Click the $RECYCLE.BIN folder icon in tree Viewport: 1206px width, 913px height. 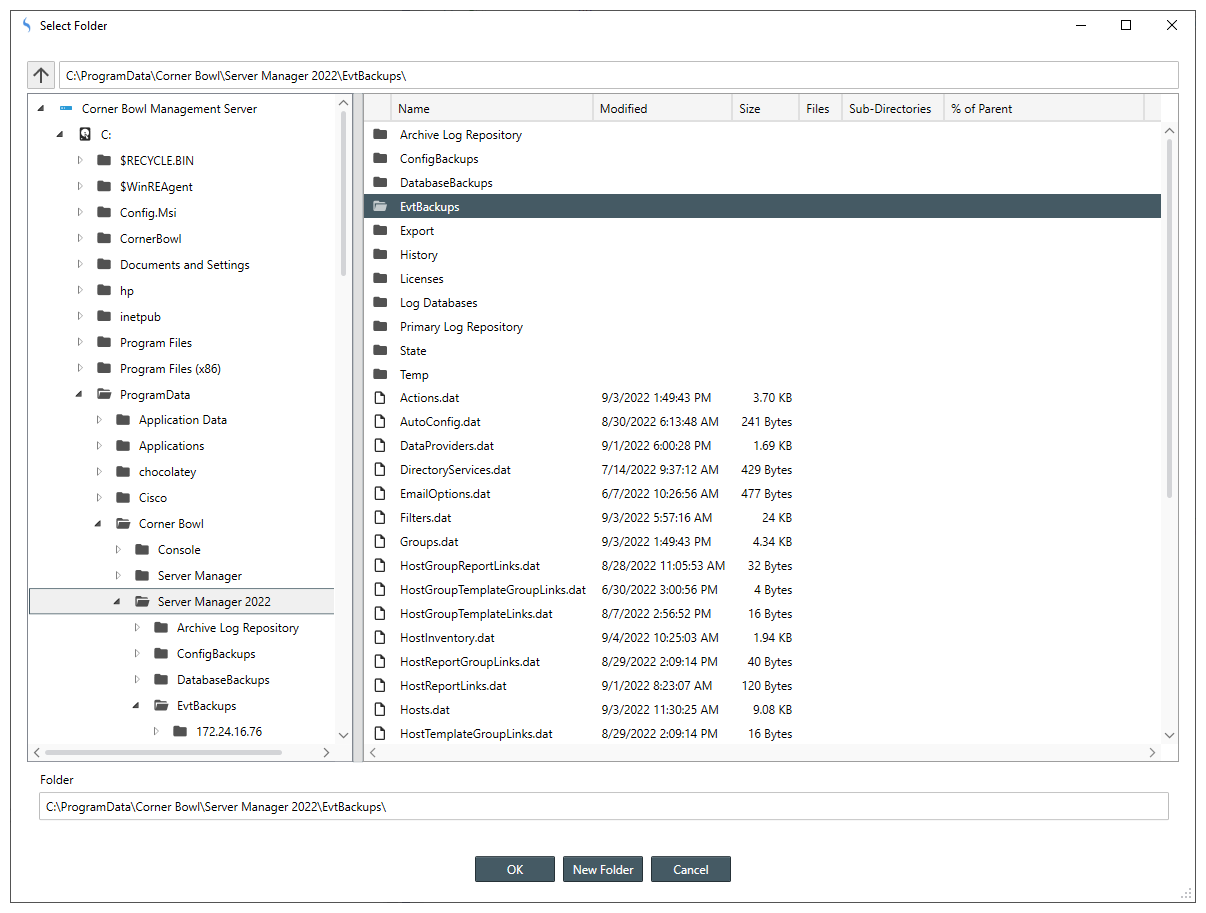(x=104, y=161)
